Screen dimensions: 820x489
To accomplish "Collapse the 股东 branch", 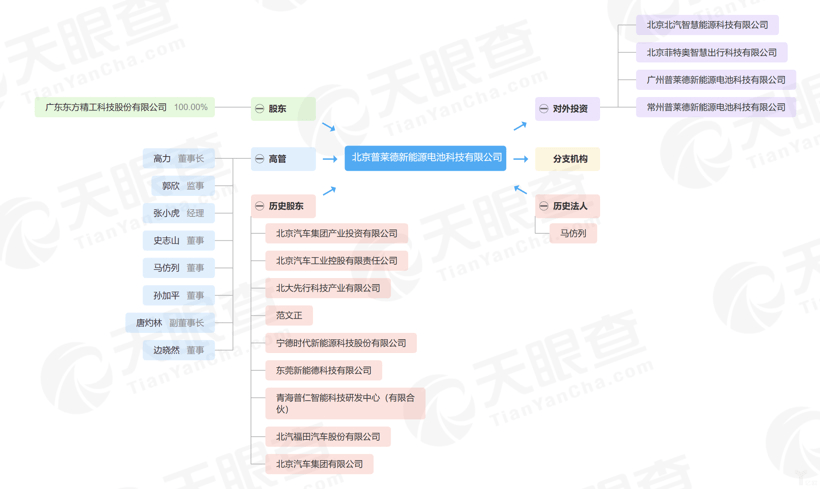I will coord(259,109).
